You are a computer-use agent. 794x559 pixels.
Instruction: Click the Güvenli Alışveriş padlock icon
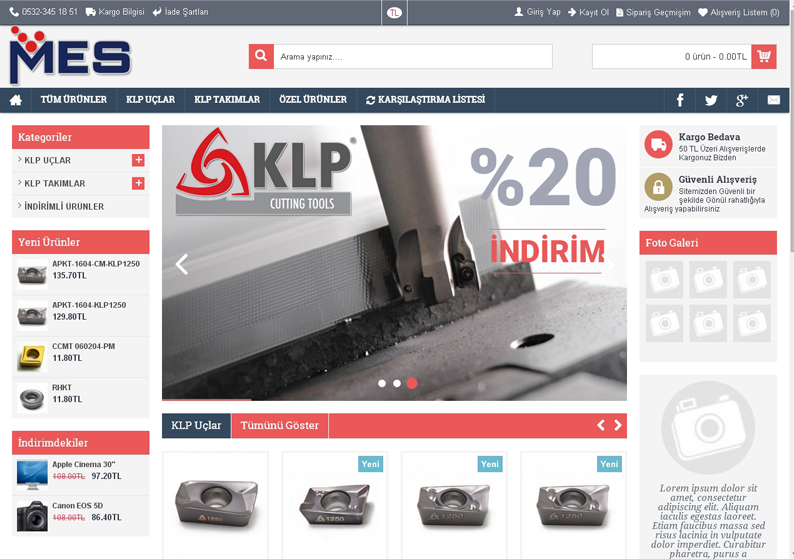pos(658,187)
